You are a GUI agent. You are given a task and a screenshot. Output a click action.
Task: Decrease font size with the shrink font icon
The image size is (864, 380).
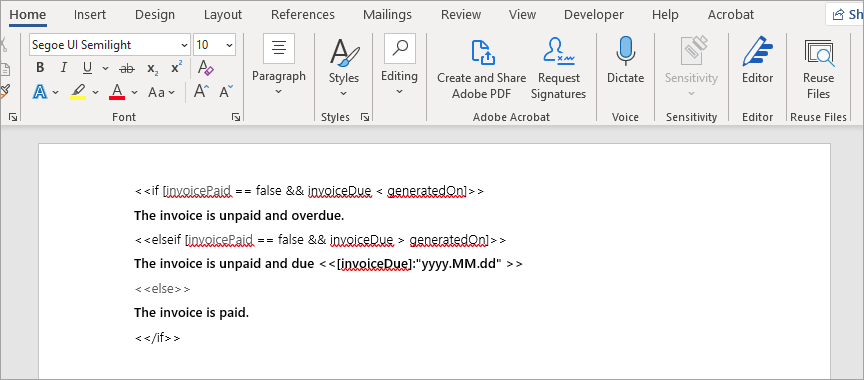226,91
